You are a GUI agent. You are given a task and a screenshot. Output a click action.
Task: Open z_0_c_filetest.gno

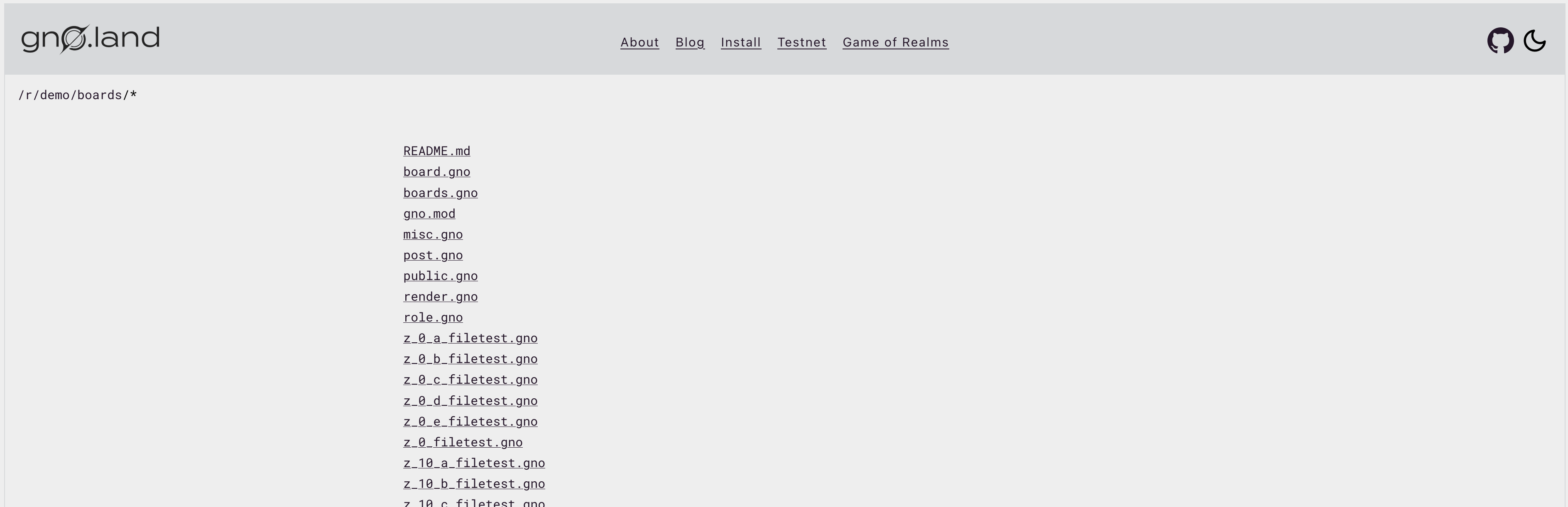click(x=470, y=380)
